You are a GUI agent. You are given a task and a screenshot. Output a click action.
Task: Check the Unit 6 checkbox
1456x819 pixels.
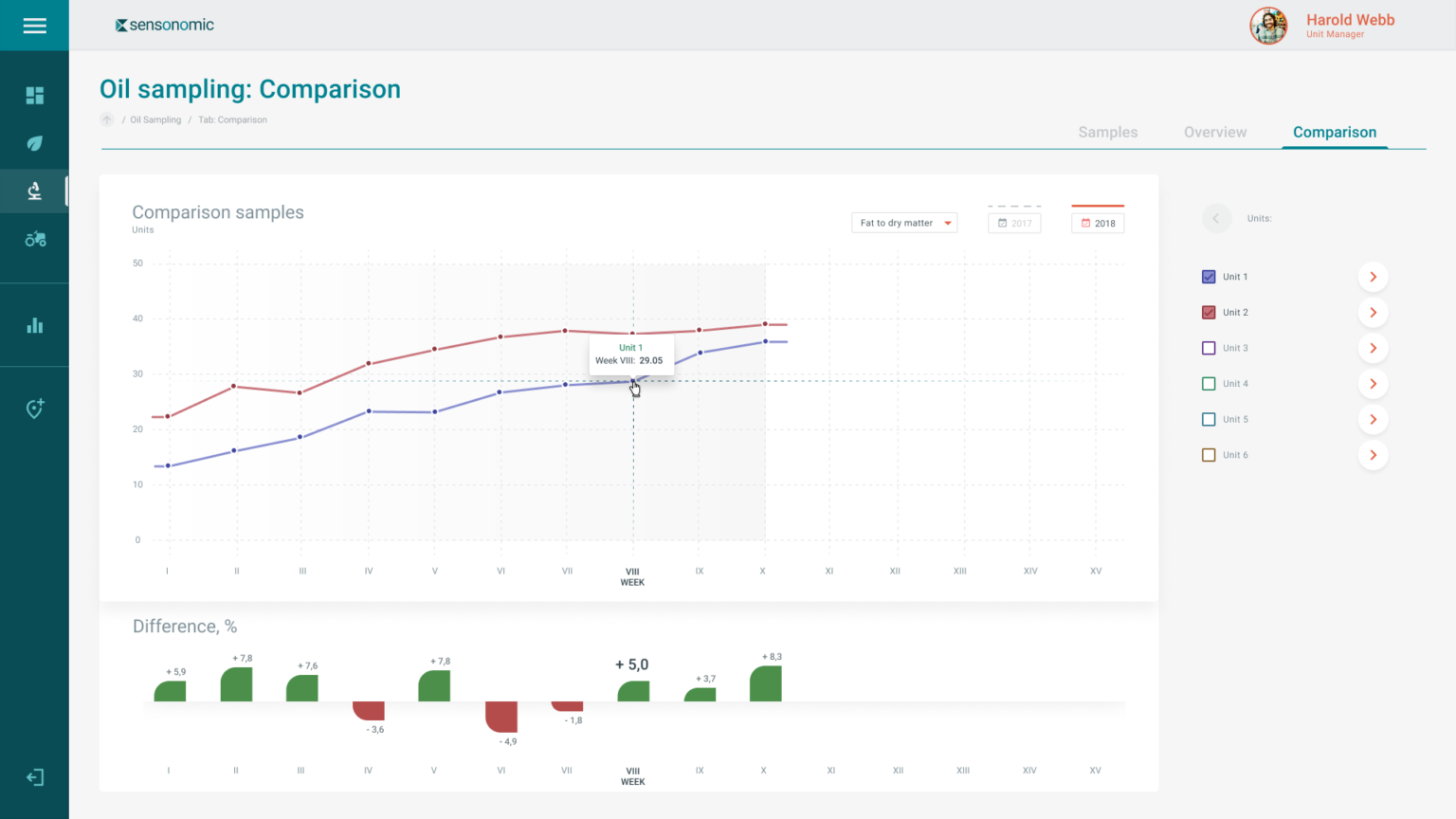pos(1209,454)
